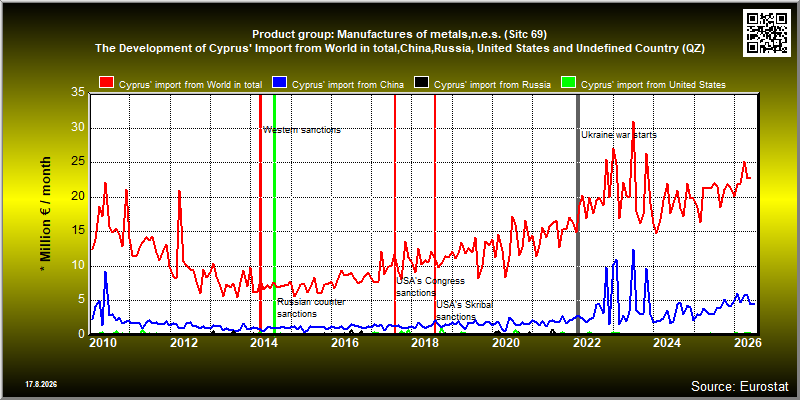Click the x-axis year label 2010
This screenshot has height=400, width=800.
coord(103,343)
